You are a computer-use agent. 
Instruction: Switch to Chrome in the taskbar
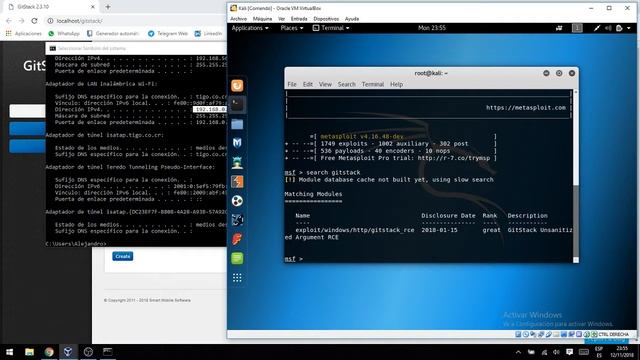49,352
